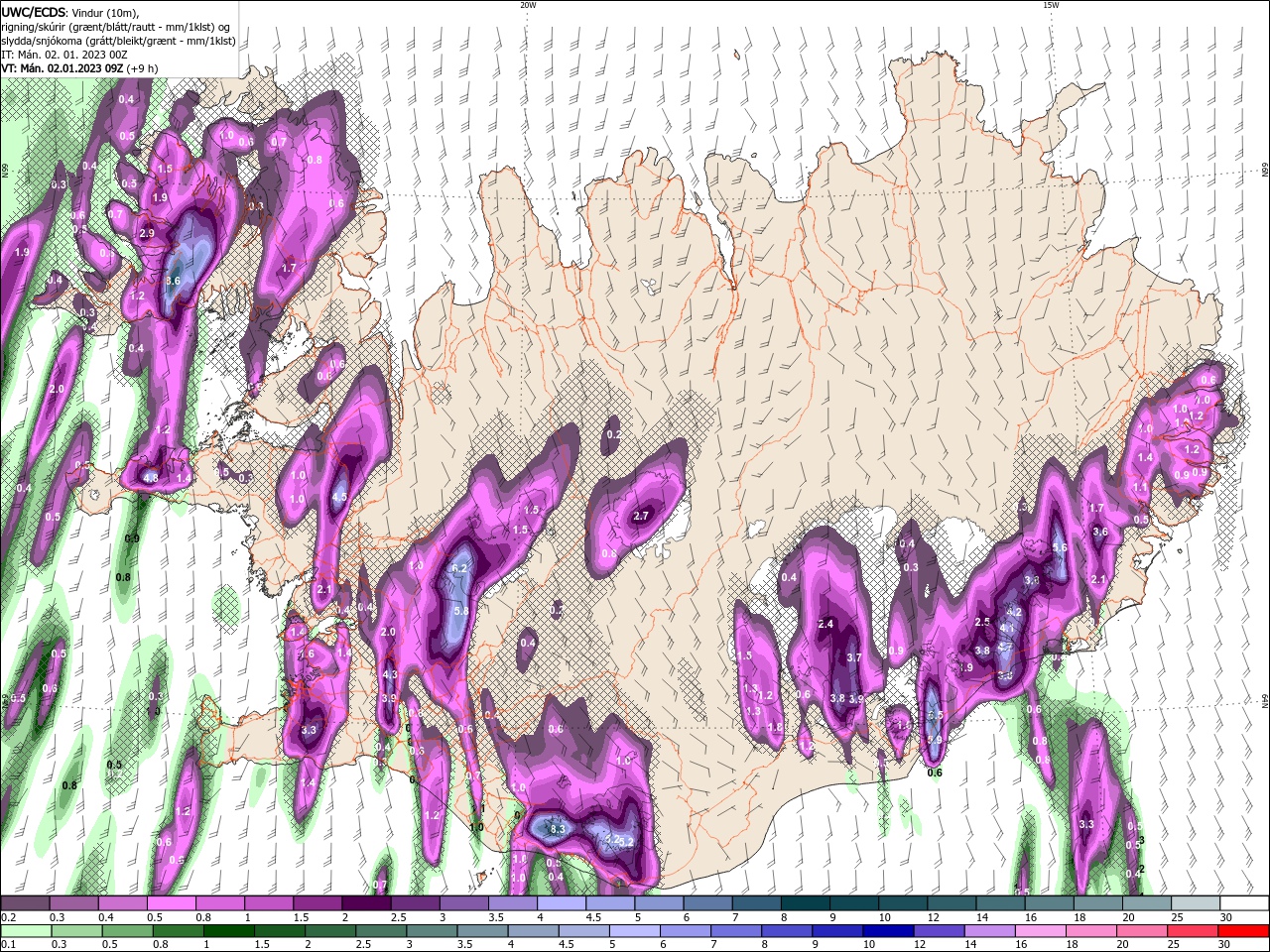
Task: Select the bright red swatch ending the lower legend
Action: point(1244,931)
